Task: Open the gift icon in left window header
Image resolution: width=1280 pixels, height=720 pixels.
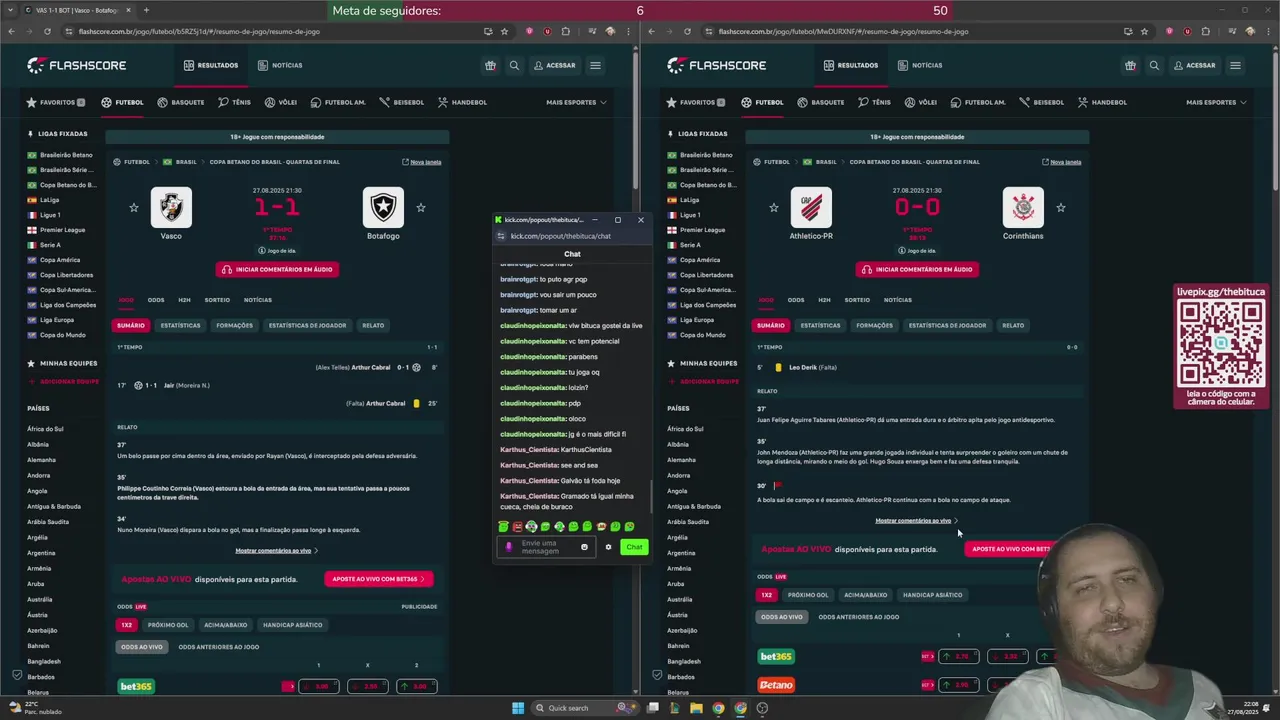Action: (490, 65)
